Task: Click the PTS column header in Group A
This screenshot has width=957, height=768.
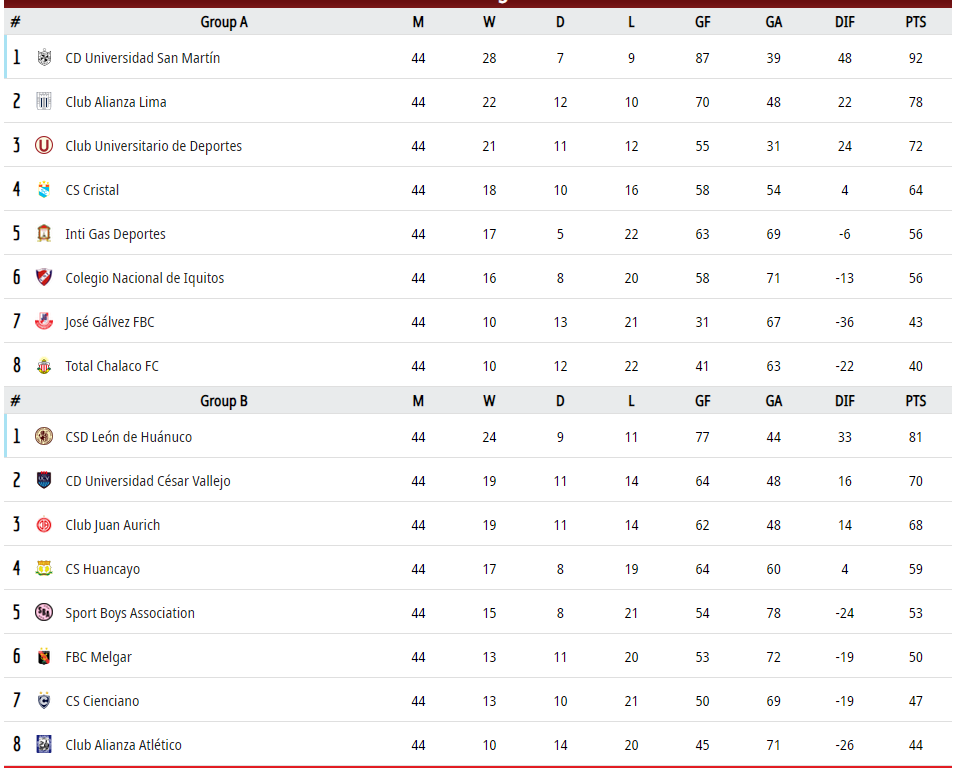Action: click(915, 22)
